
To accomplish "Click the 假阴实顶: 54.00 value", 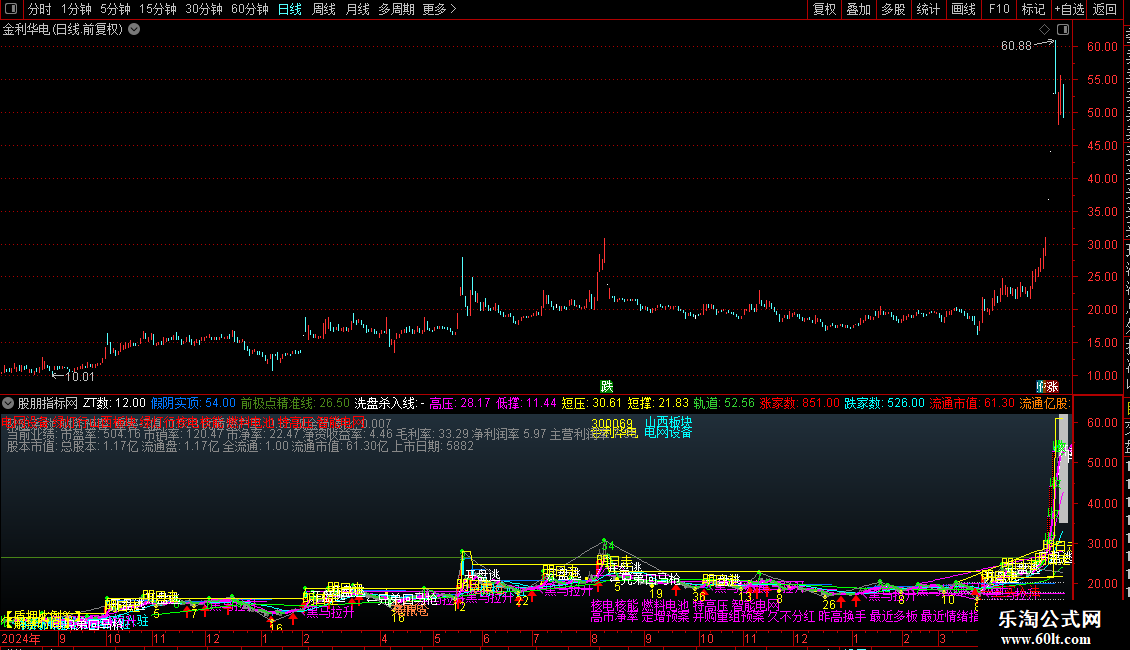I will [x=193, y=403].
